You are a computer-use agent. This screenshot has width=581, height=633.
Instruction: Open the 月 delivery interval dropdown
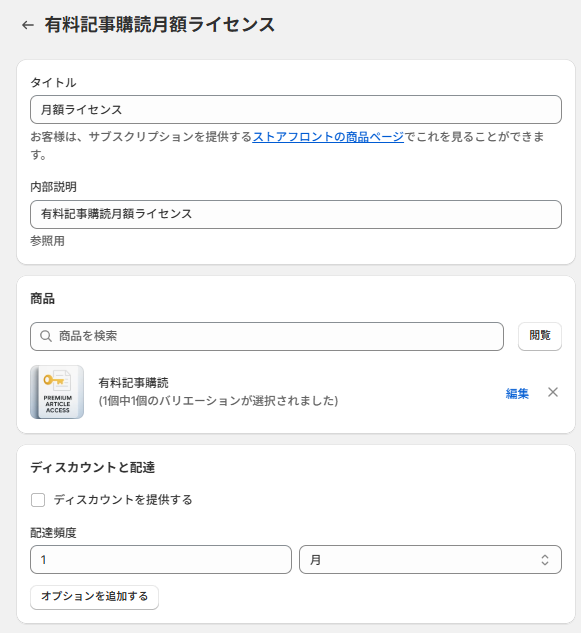[x=430, y=560]
